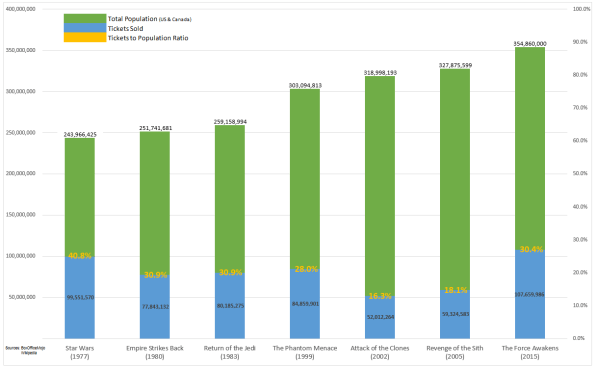Click the yellow Tickets to Population Ratio swatch
Screen dimensions: 596x368
(85, 37)
